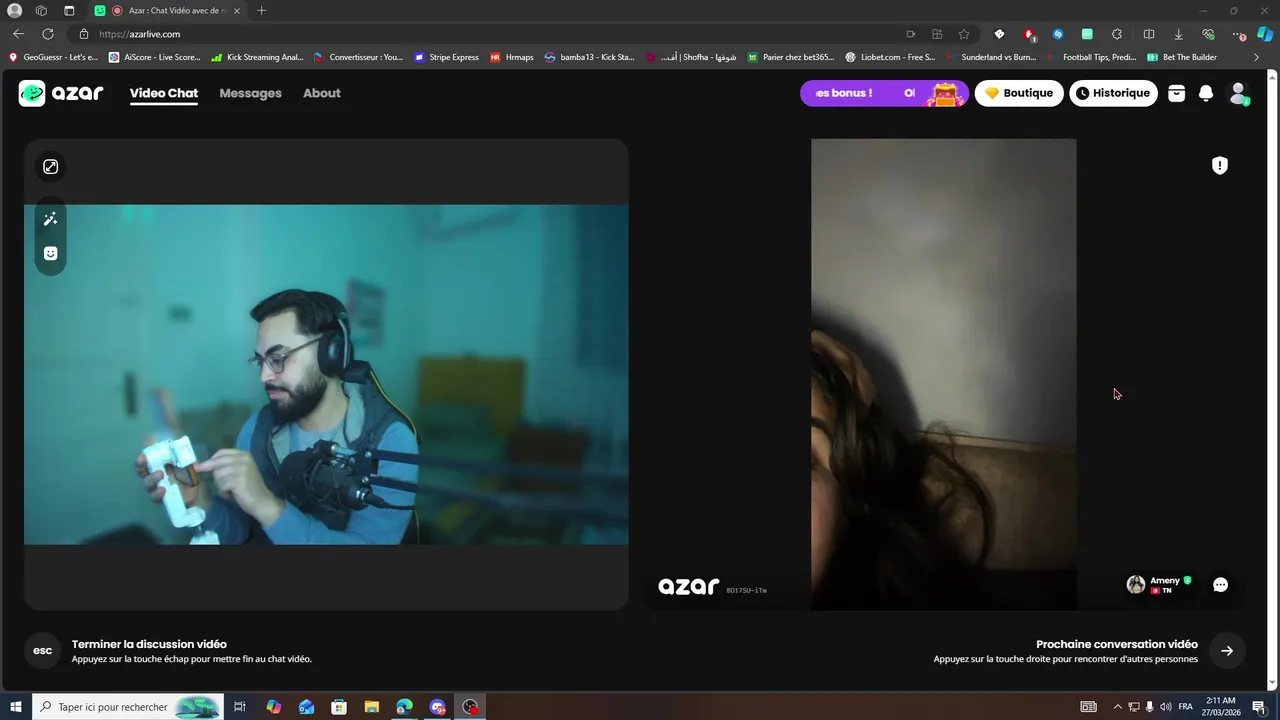Open Ameny's profile avatar
Viewport: 1280px width, 720px height.
pos(1136,585)
